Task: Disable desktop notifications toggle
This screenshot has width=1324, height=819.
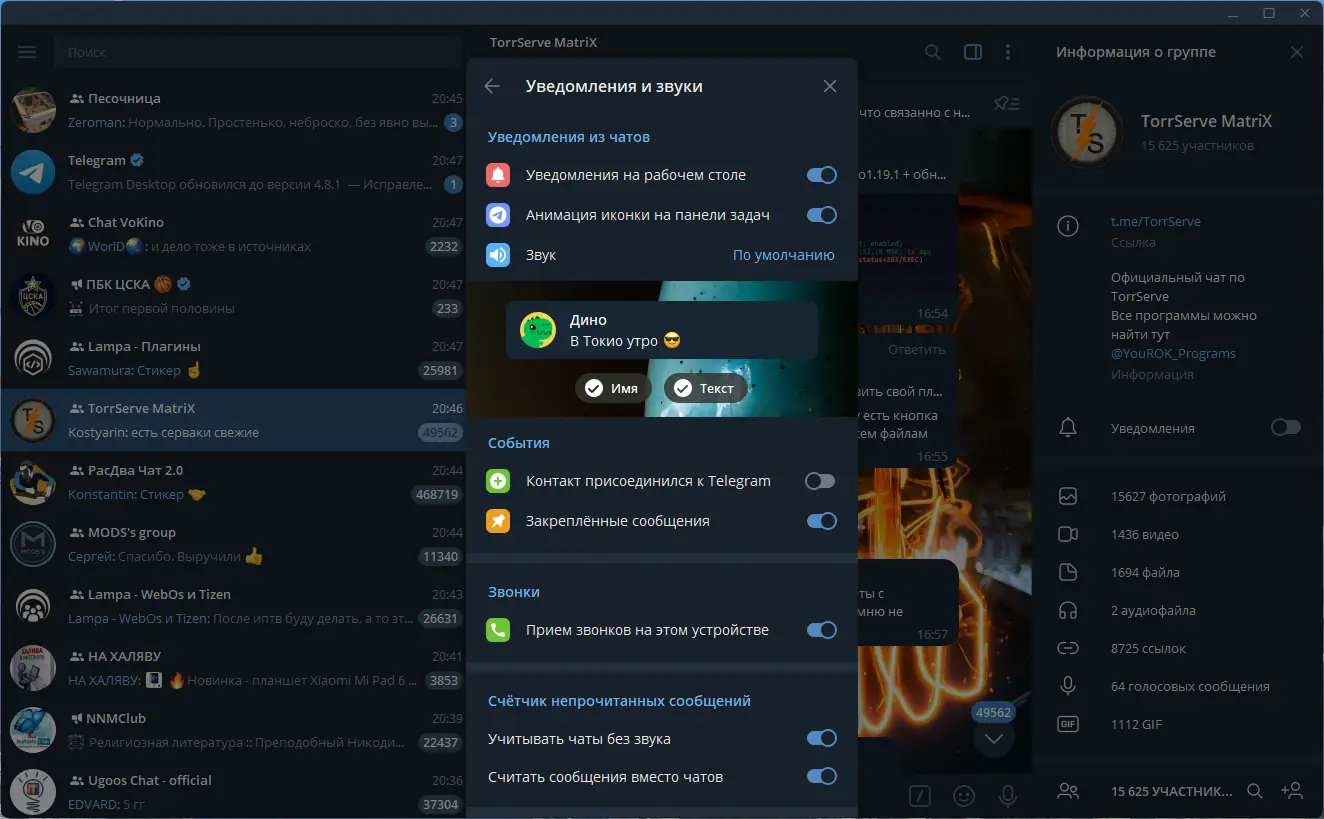Action: 822,175
